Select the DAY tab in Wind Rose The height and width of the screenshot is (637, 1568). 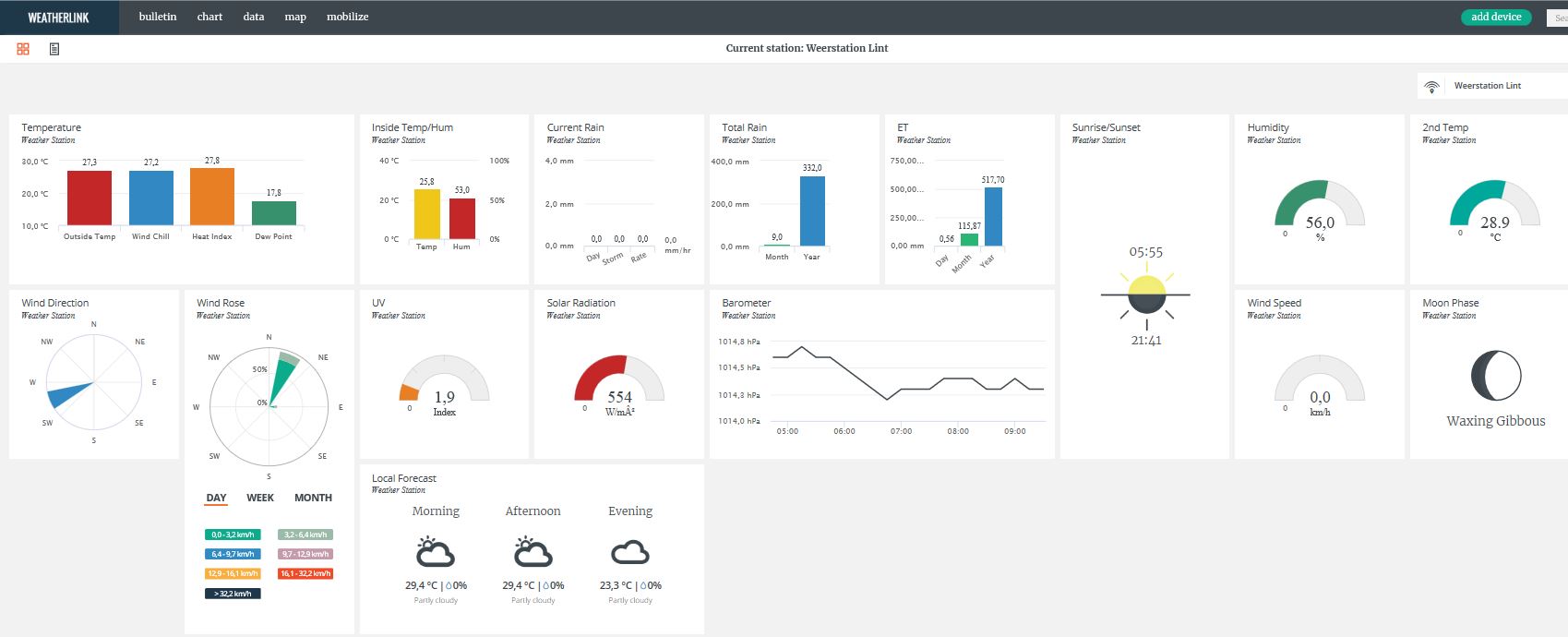point(216,498)
